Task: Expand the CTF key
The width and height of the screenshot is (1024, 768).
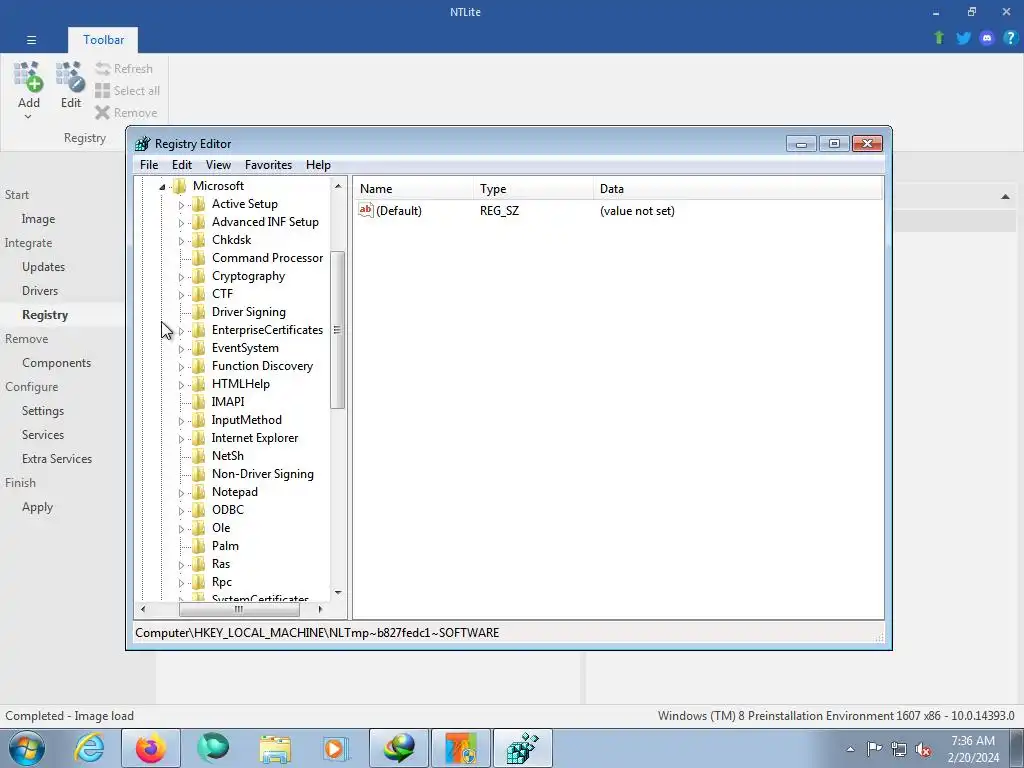Action: coord(181,295)
